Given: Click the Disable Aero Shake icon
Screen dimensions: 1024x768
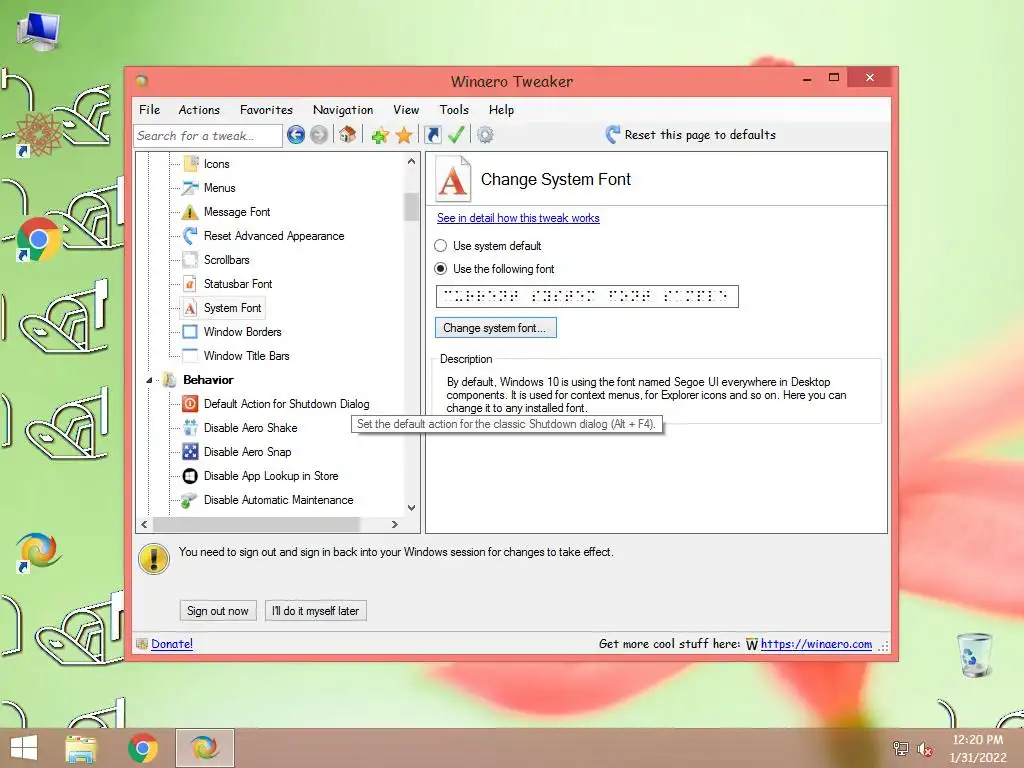Looking at the screenshot, I should pos(190,428).
